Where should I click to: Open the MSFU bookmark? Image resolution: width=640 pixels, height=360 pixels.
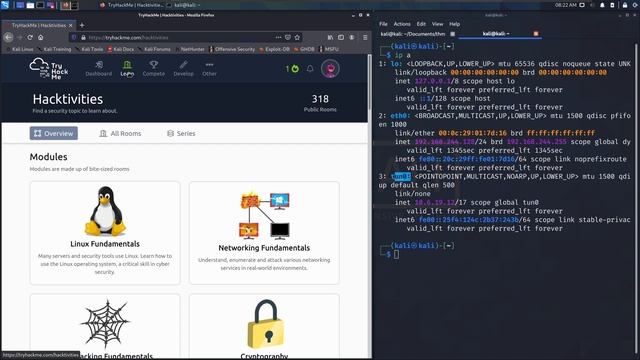[x=329, y=49]
